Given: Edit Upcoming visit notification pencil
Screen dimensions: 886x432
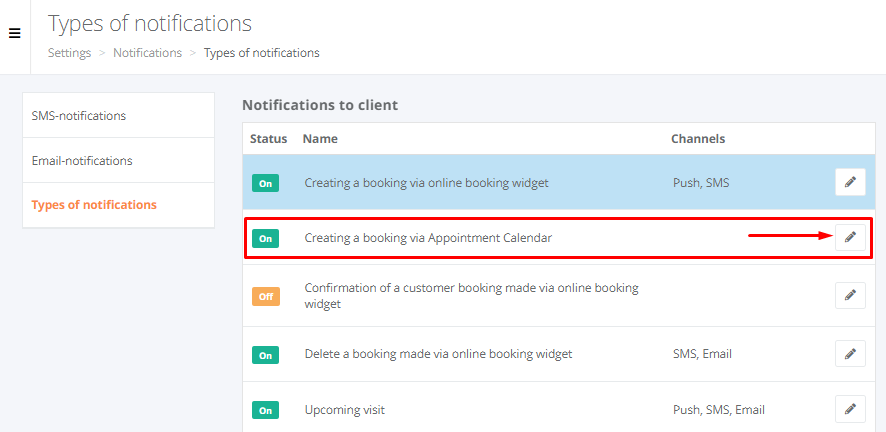Looking at the screenshot, I should (x=850, y=409).
